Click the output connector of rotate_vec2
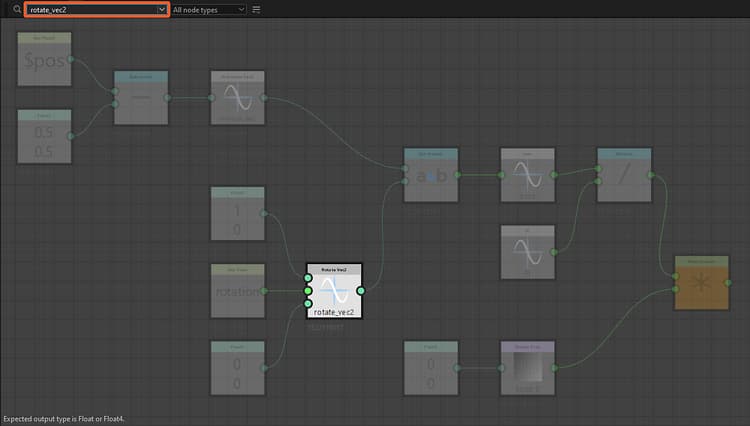This screenshot has width=750, height=426. coord(361,291)
